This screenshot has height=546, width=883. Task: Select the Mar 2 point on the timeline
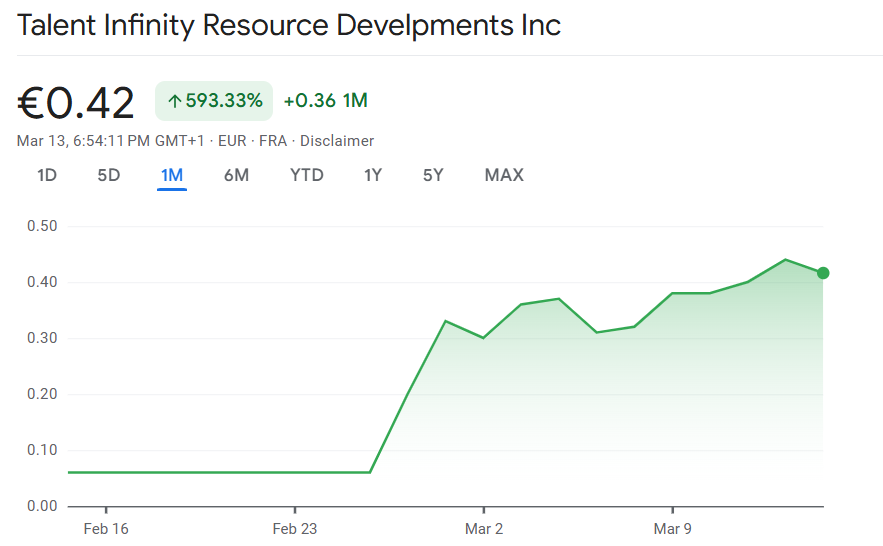484,528
